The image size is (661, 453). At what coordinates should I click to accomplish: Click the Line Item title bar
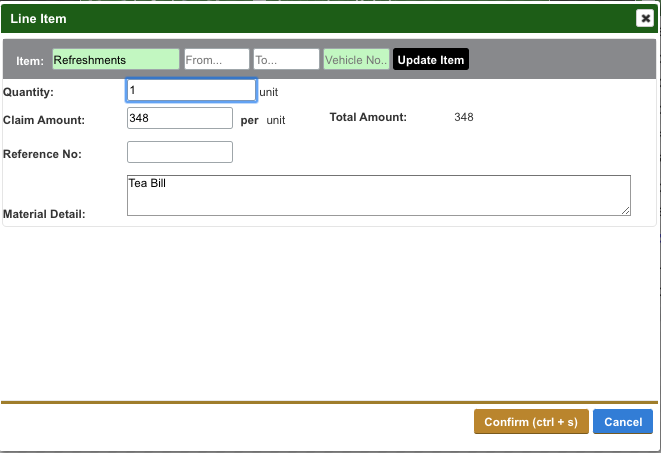coord(300,18)
